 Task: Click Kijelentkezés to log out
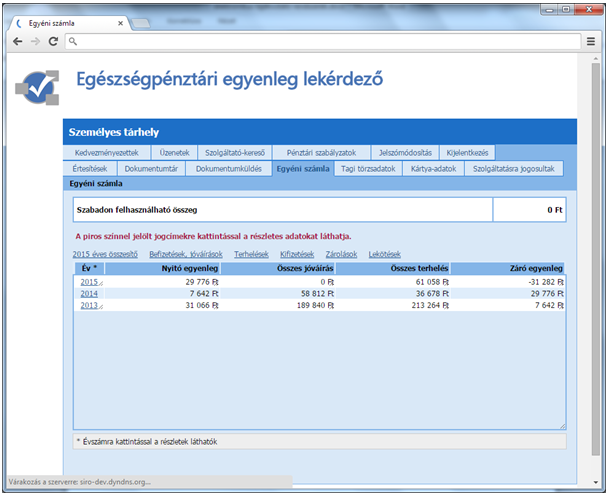click(467, 153)
